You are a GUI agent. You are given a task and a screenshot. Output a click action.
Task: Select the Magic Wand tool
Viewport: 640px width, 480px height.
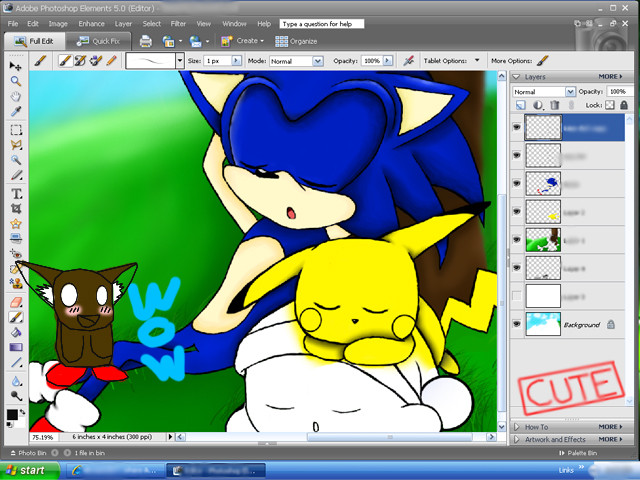click(16, 160)
